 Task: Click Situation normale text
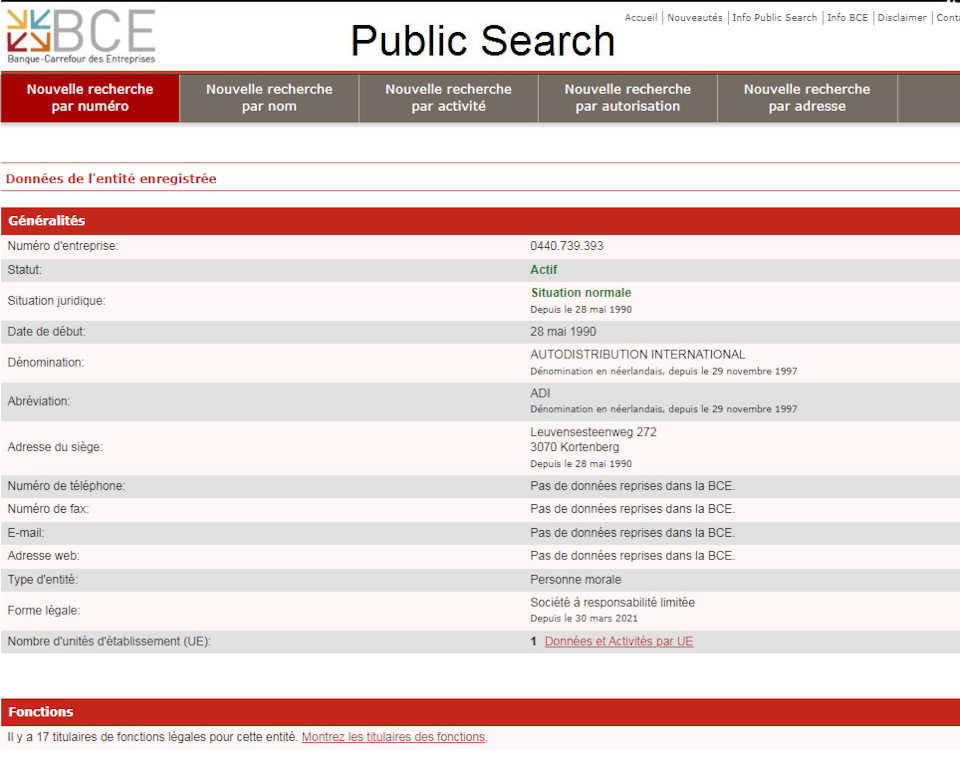pos(581,293)
